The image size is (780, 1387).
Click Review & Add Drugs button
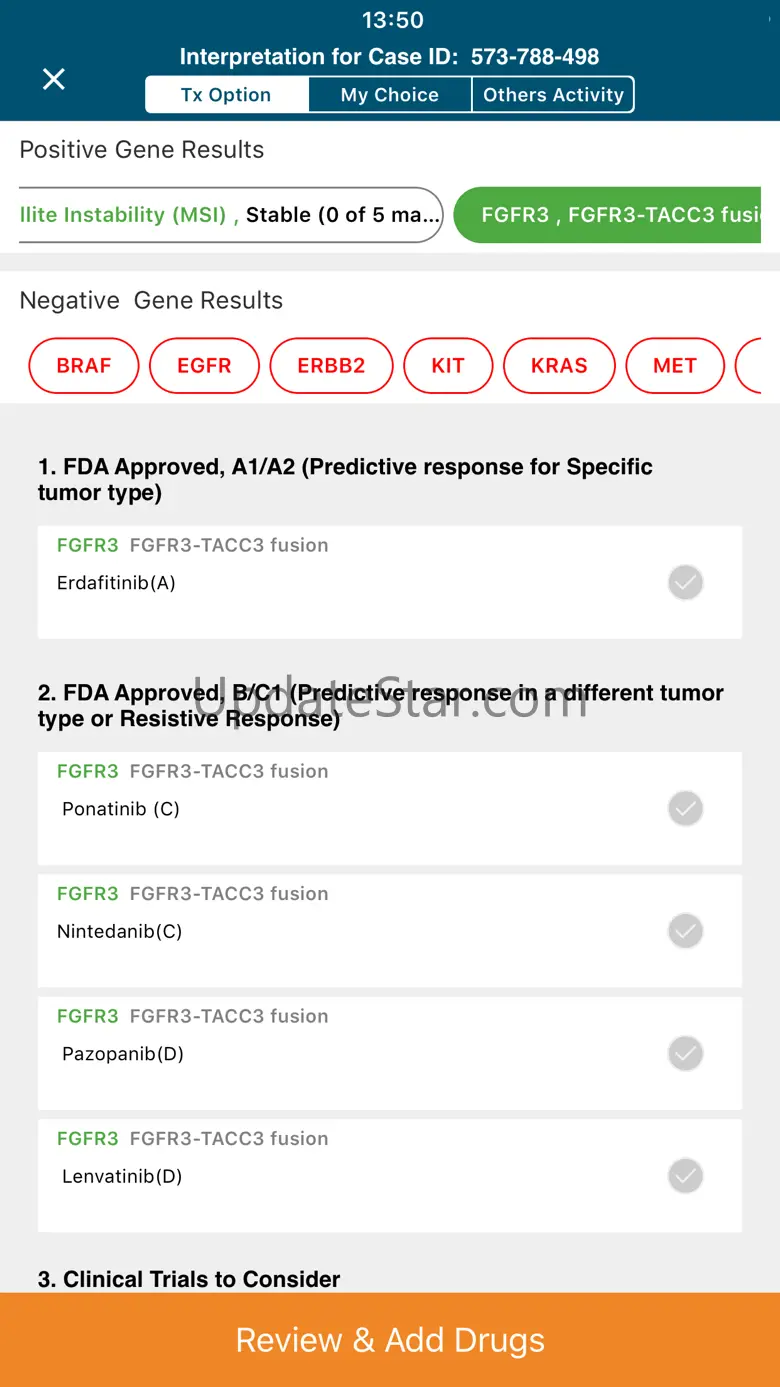[390, 1340]
